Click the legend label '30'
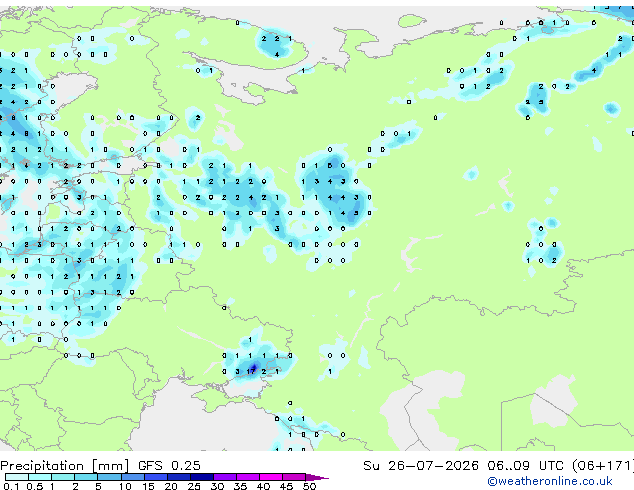The height and width of the screenshot is (490, 634). point(217,486)
